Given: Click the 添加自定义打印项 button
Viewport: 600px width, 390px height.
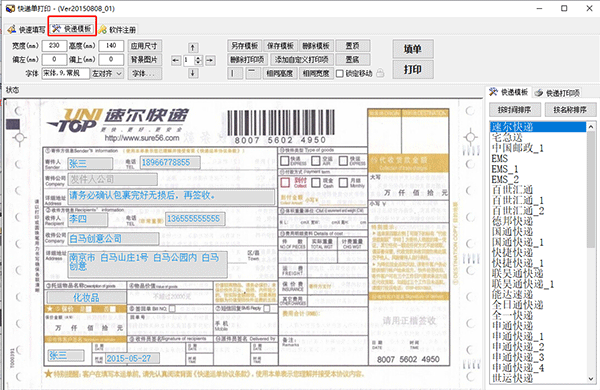Looking at the screenshot, I should [302, 60].
